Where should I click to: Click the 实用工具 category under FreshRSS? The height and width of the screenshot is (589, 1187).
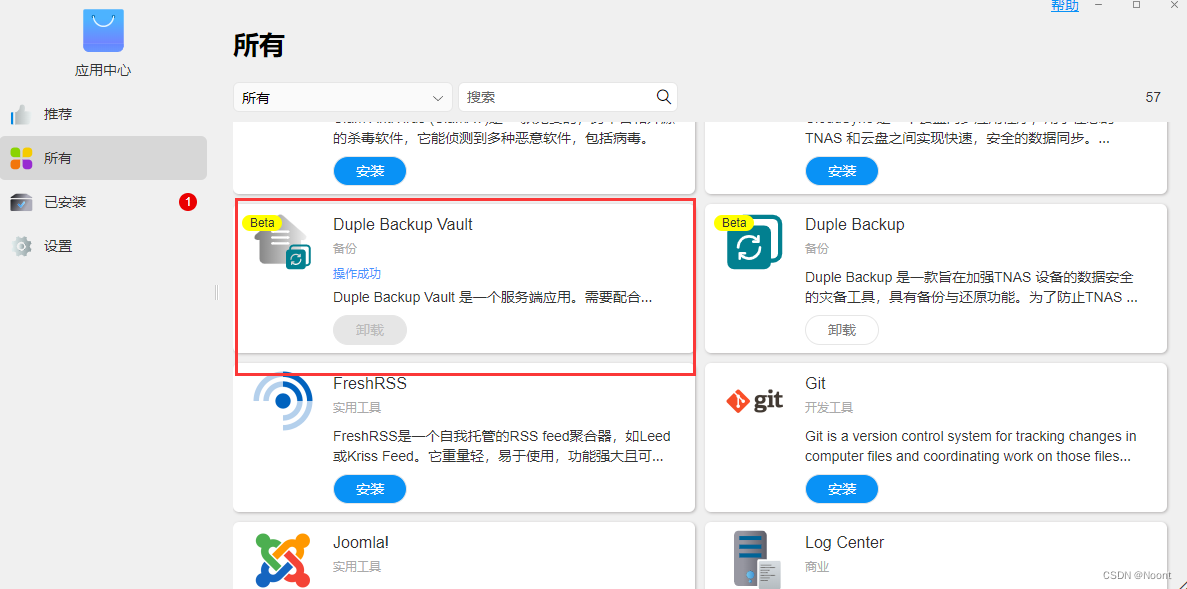[357, 407]
